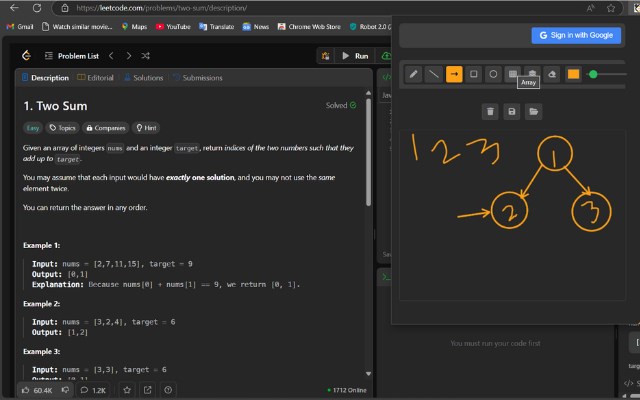Click the browser address bar URL
Screen dimensions: 640x400
click(162, 8)
